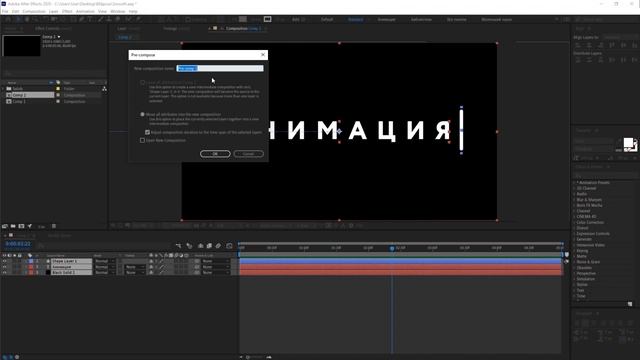
Task: Toggle the Draft 3D timeline icon
Action: [189, 246]
